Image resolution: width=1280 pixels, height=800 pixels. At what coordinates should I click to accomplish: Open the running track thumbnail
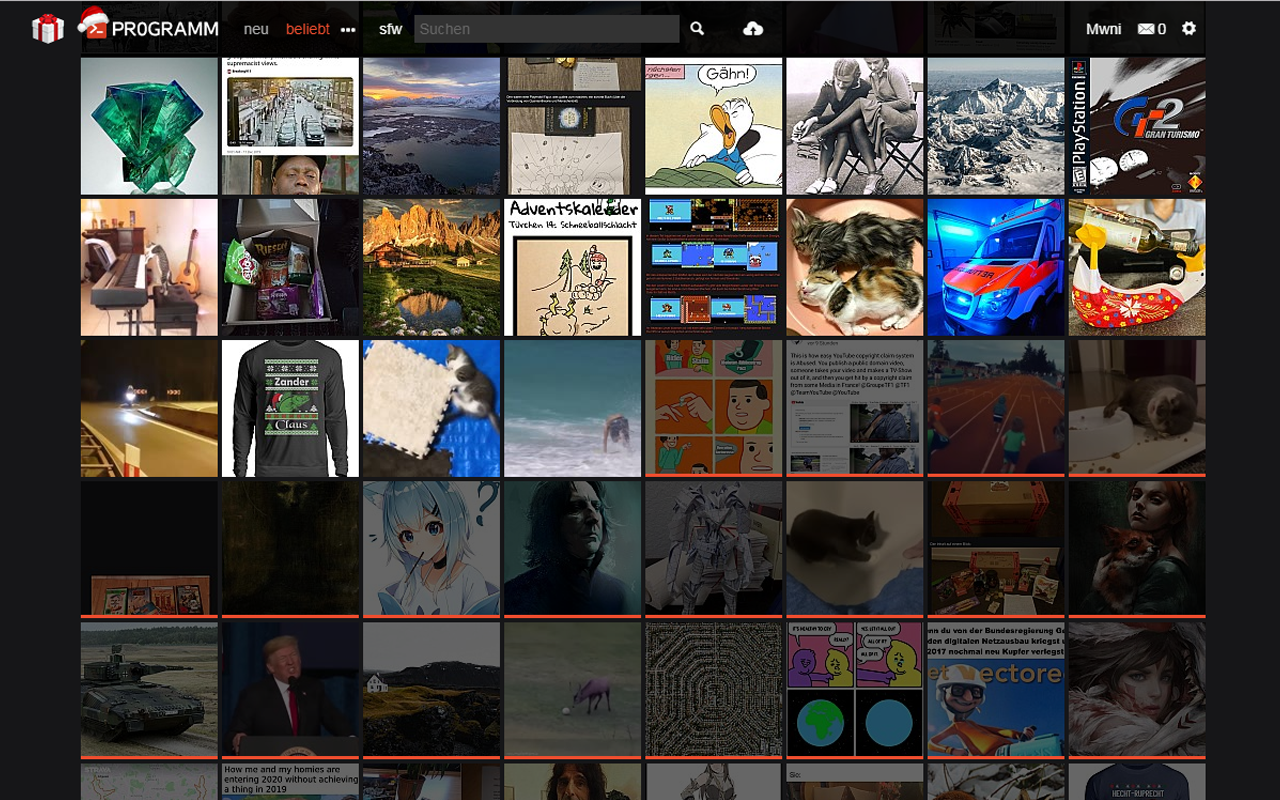(x=996, y=408)
